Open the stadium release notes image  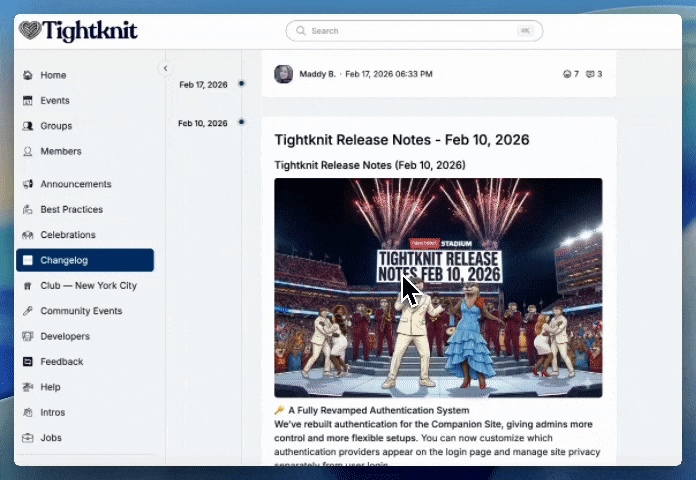[438, 288]
